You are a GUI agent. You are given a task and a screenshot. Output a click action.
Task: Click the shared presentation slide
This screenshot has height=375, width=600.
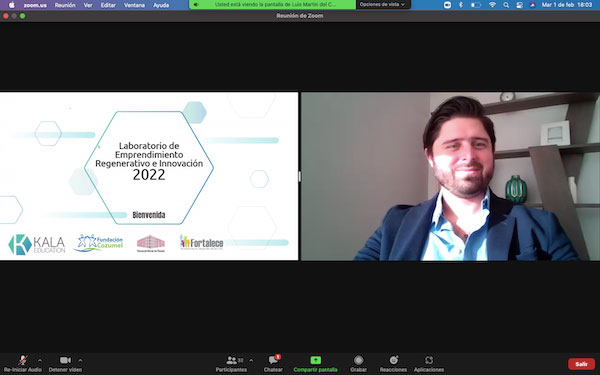[x=149, y=176]
